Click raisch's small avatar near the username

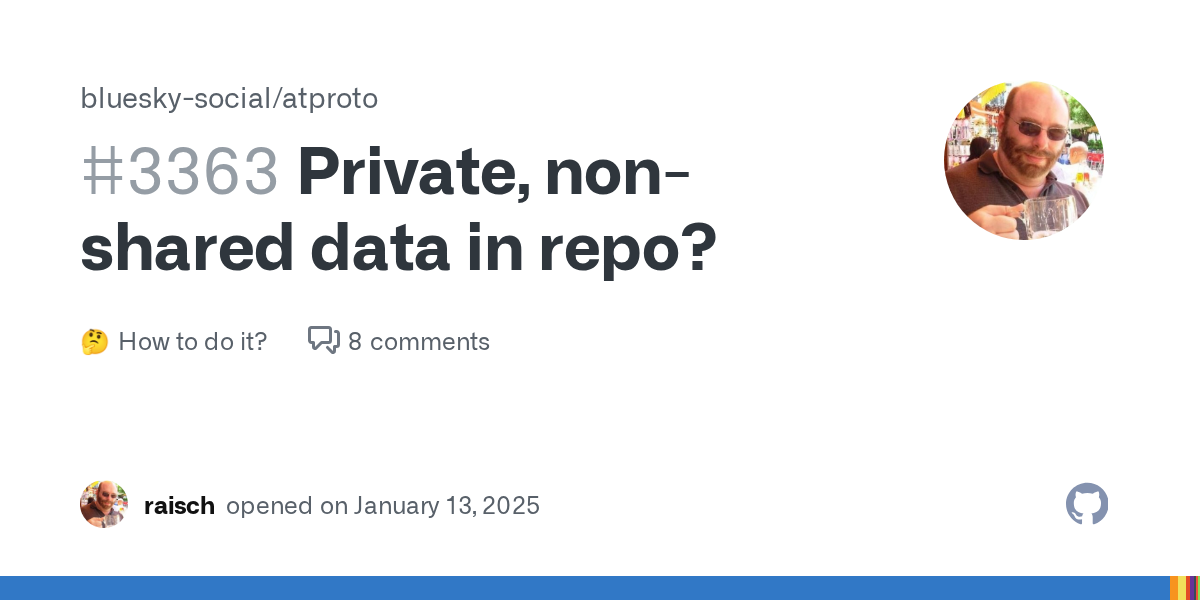(104, 505)
